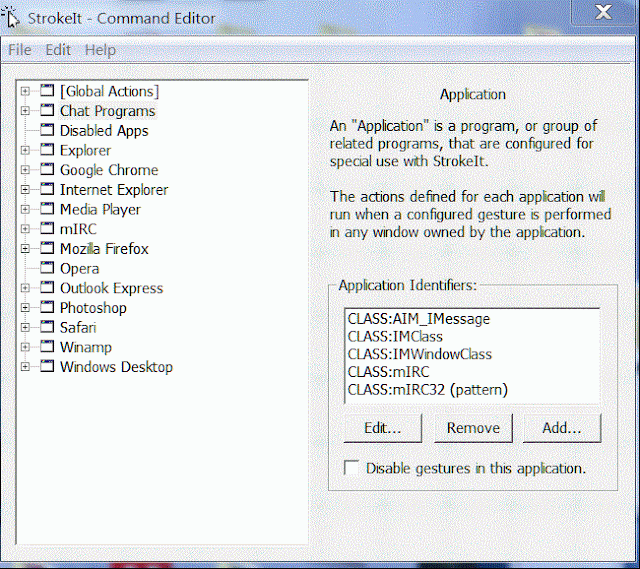Open the Help menu

[100, 50]
